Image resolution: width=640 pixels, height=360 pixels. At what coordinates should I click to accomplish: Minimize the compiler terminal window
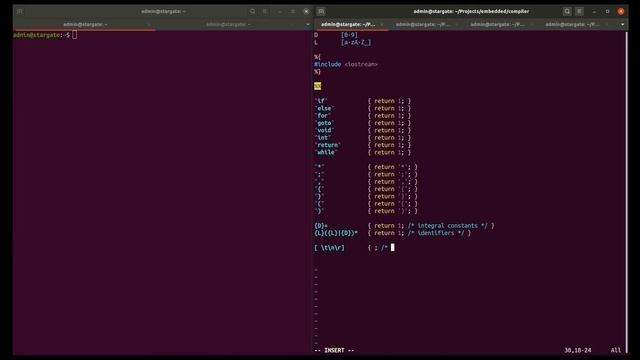pyautogui.click(x=594, y=11)
